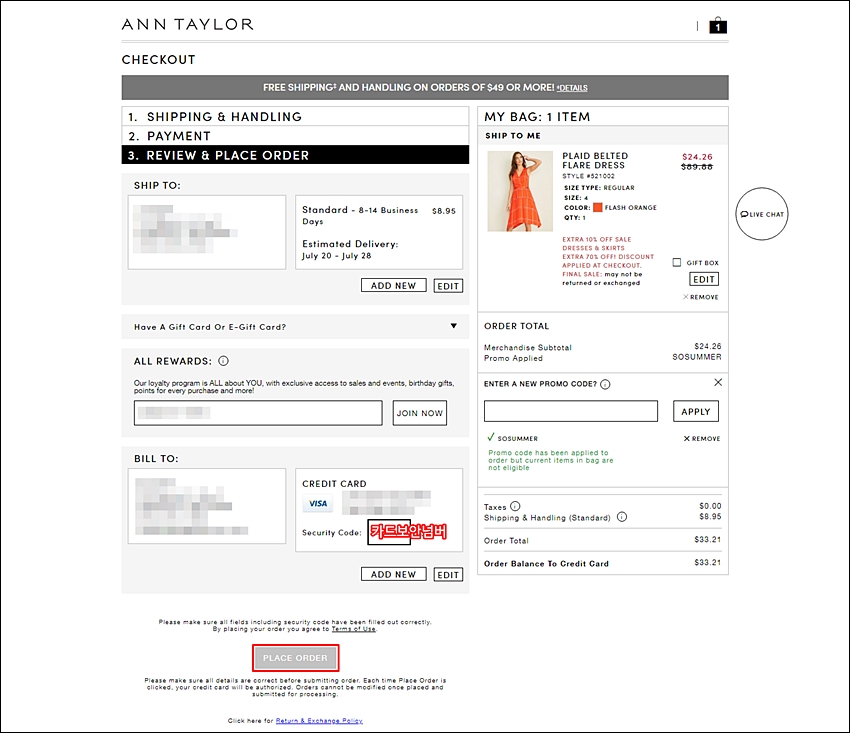Viewport: 850px width, 733px height.
Task: Click the Estimated Delivery dates text
Action: coord(337,256)
